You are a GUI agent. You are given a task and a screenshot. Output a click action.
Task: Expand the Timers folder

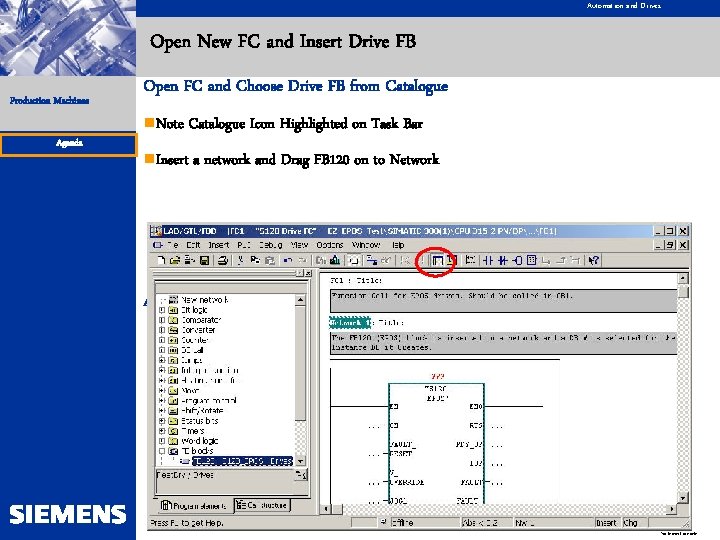point(162,431)
